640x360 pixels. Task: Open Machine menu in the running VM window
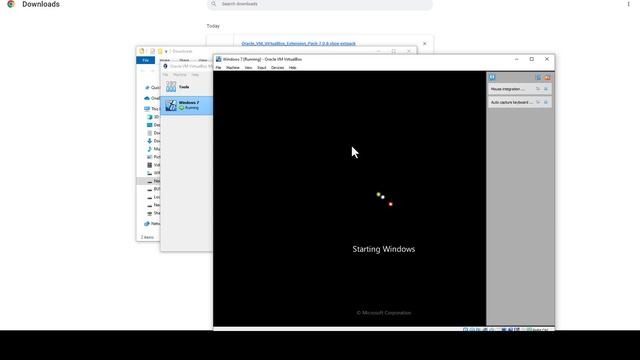coord(233,68)
